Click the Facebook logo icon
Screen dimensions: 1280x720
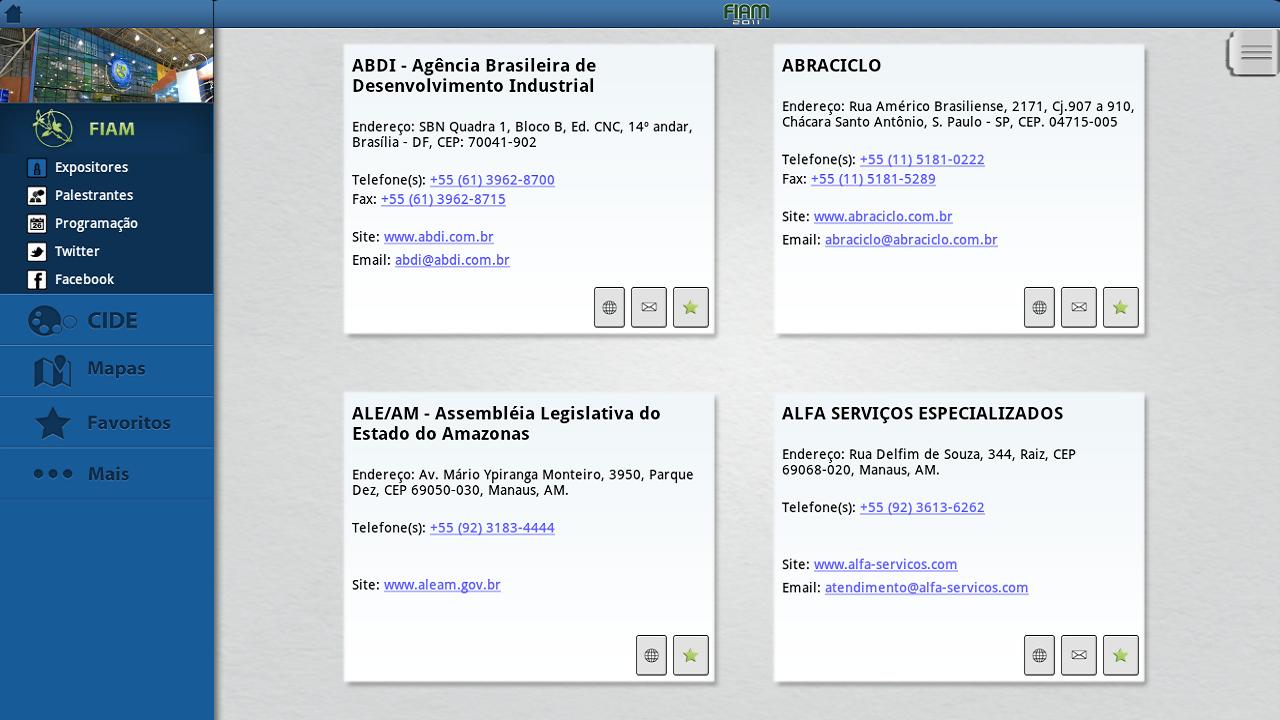click(x=37, y=280)
